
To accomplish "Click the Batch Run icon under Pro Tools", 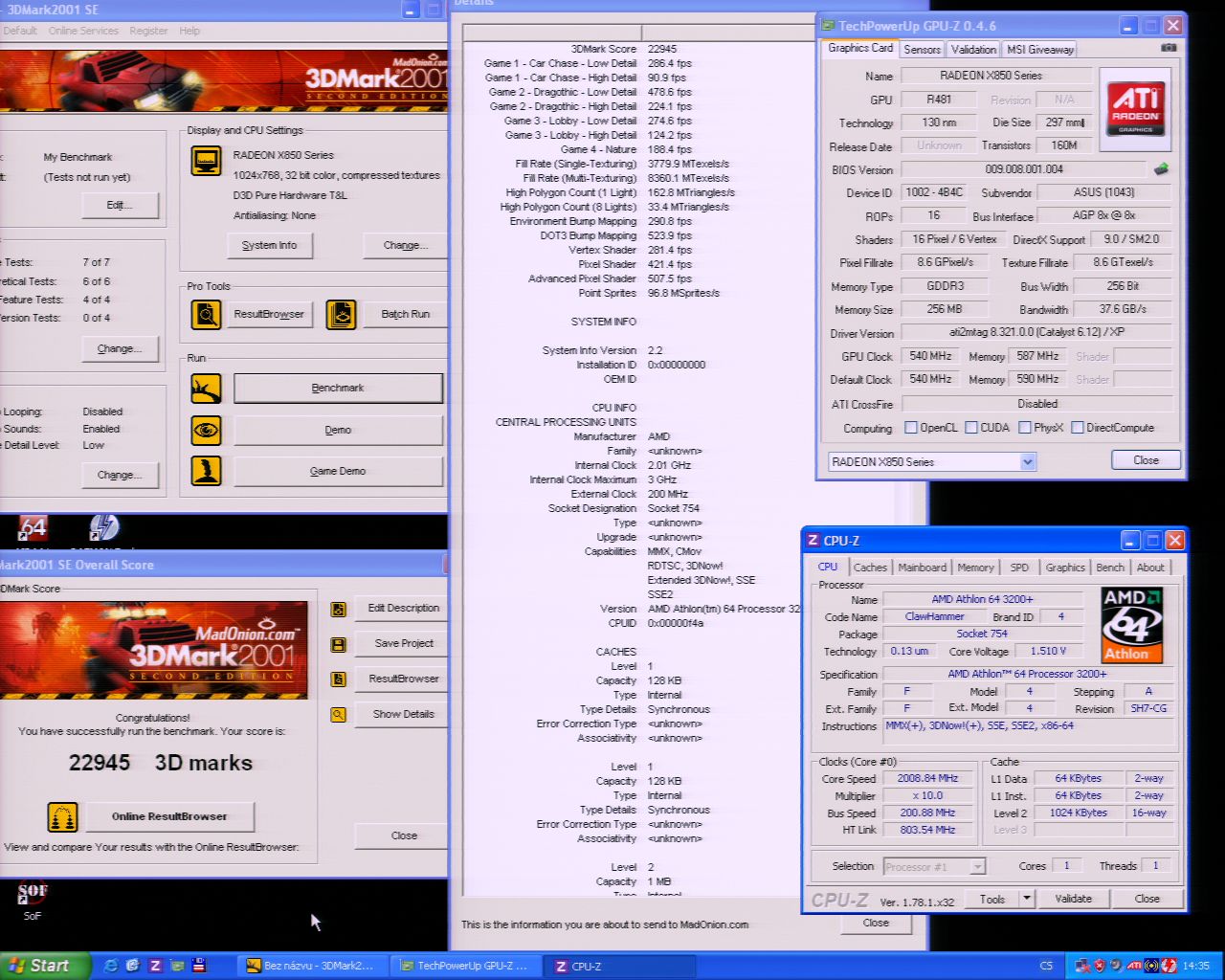I will [341, 314].
